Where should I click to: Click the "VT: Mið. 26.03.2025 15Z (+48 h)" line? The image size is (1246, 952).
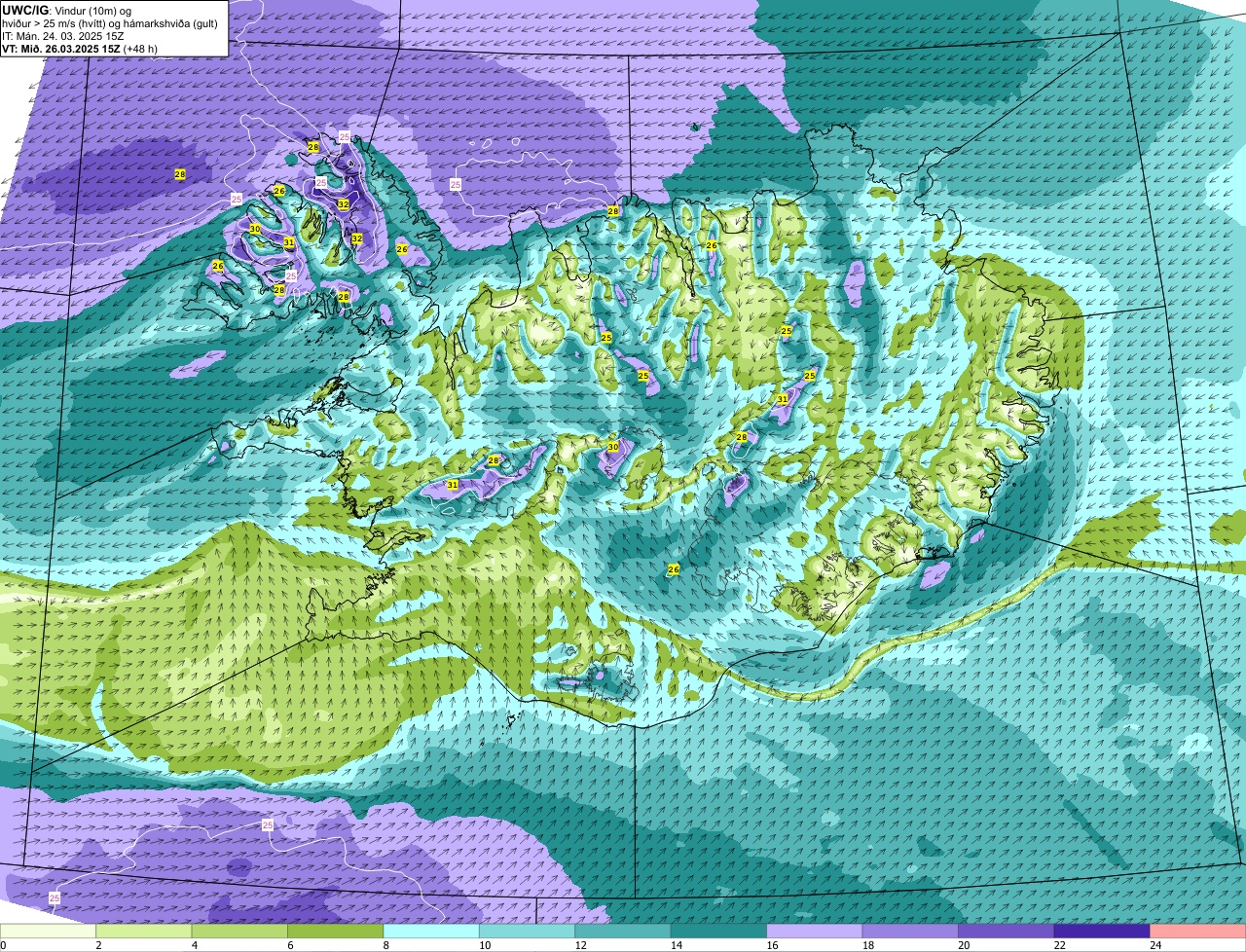[80, 49]
